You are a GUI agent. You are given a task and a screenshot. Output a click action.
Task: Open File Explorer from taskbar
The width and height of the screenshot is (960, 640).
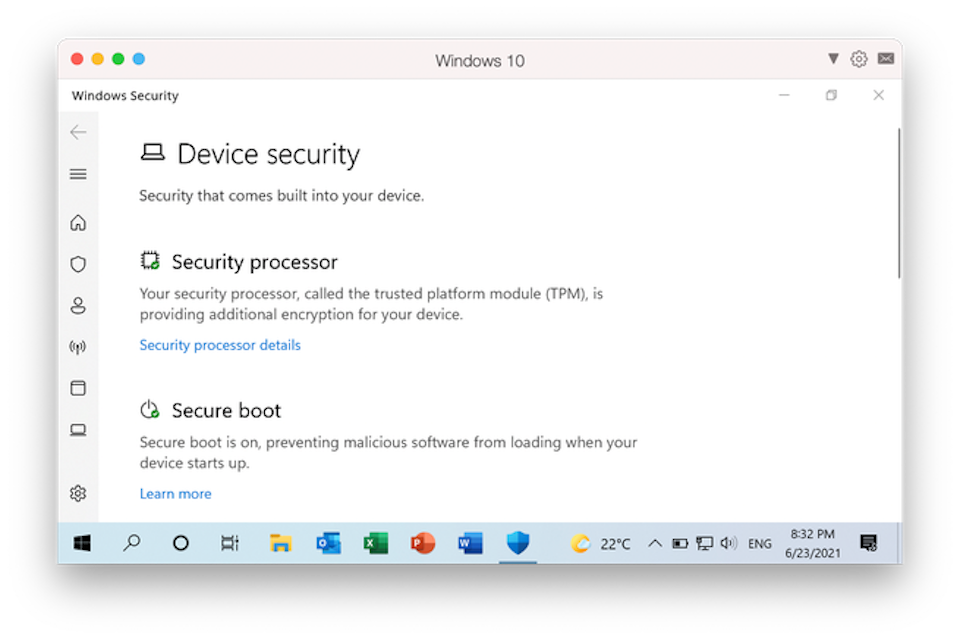281,544
